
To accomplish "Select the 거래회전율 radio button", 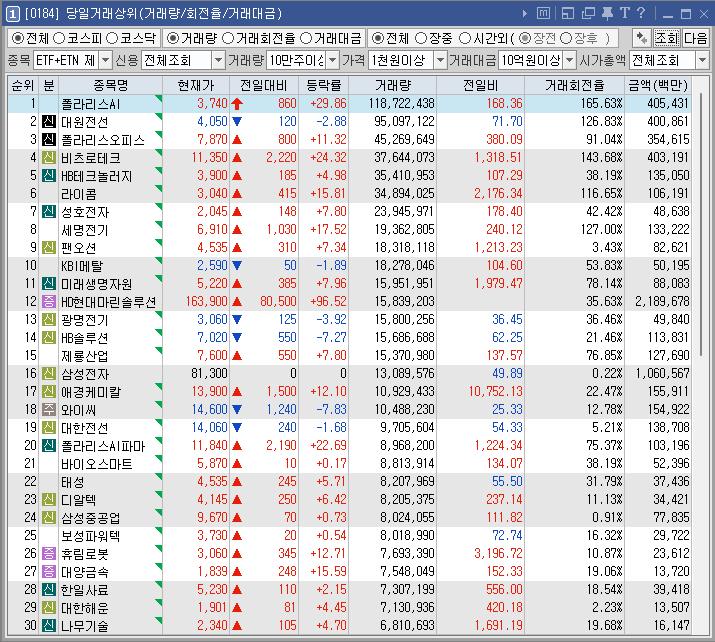I will pyautogui.click(x=228, y=38).
